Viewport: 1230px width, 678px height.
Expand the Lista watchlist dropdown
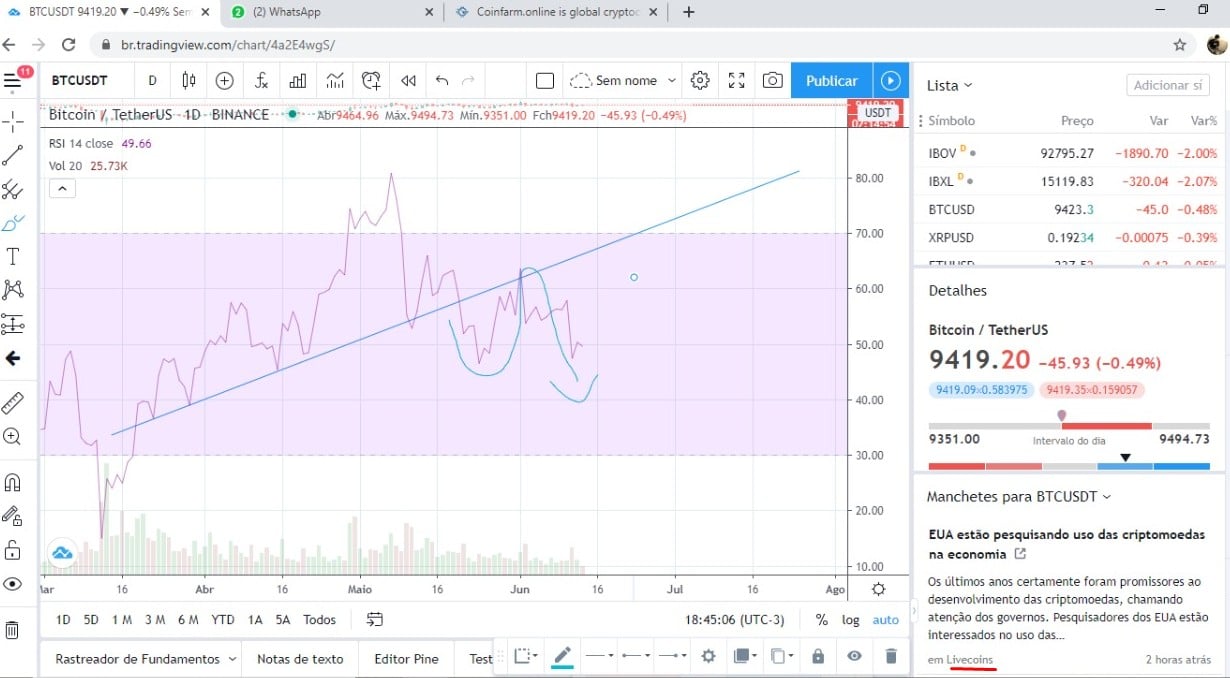click(949, 86)
